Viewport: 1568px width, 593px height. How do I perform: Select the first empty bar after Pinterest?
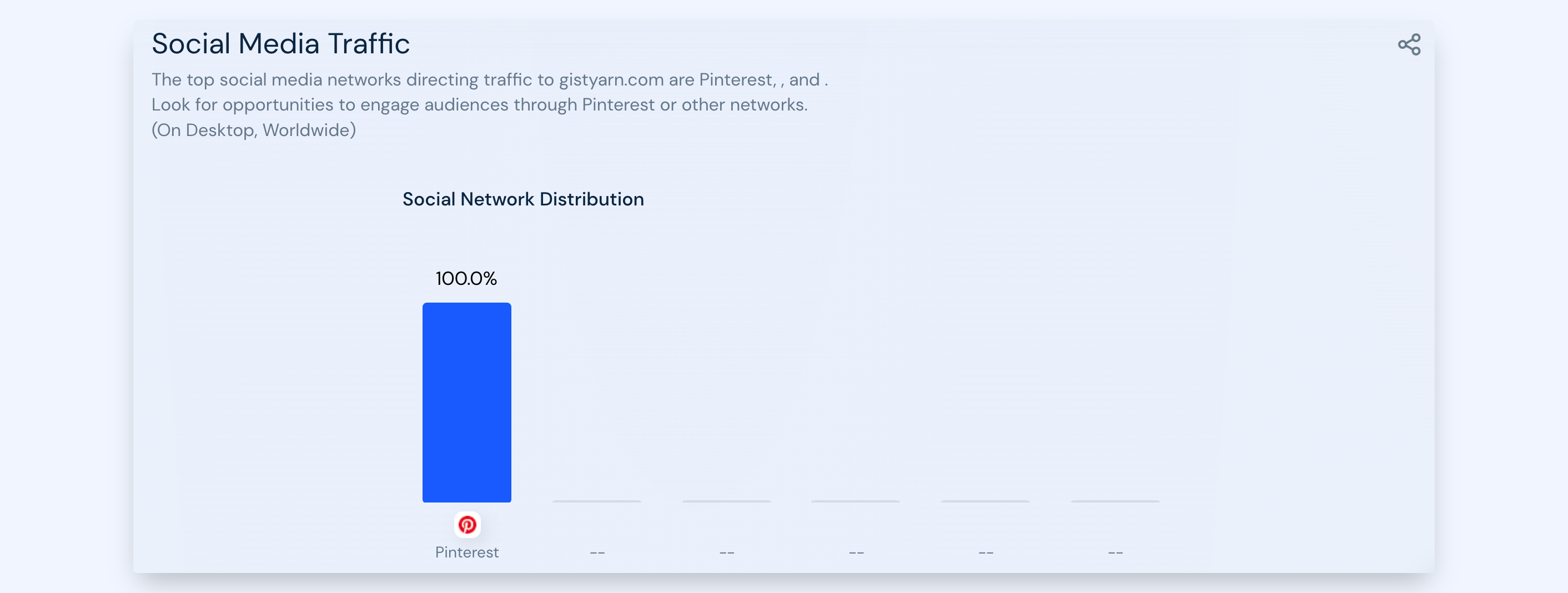pos(596,501)
